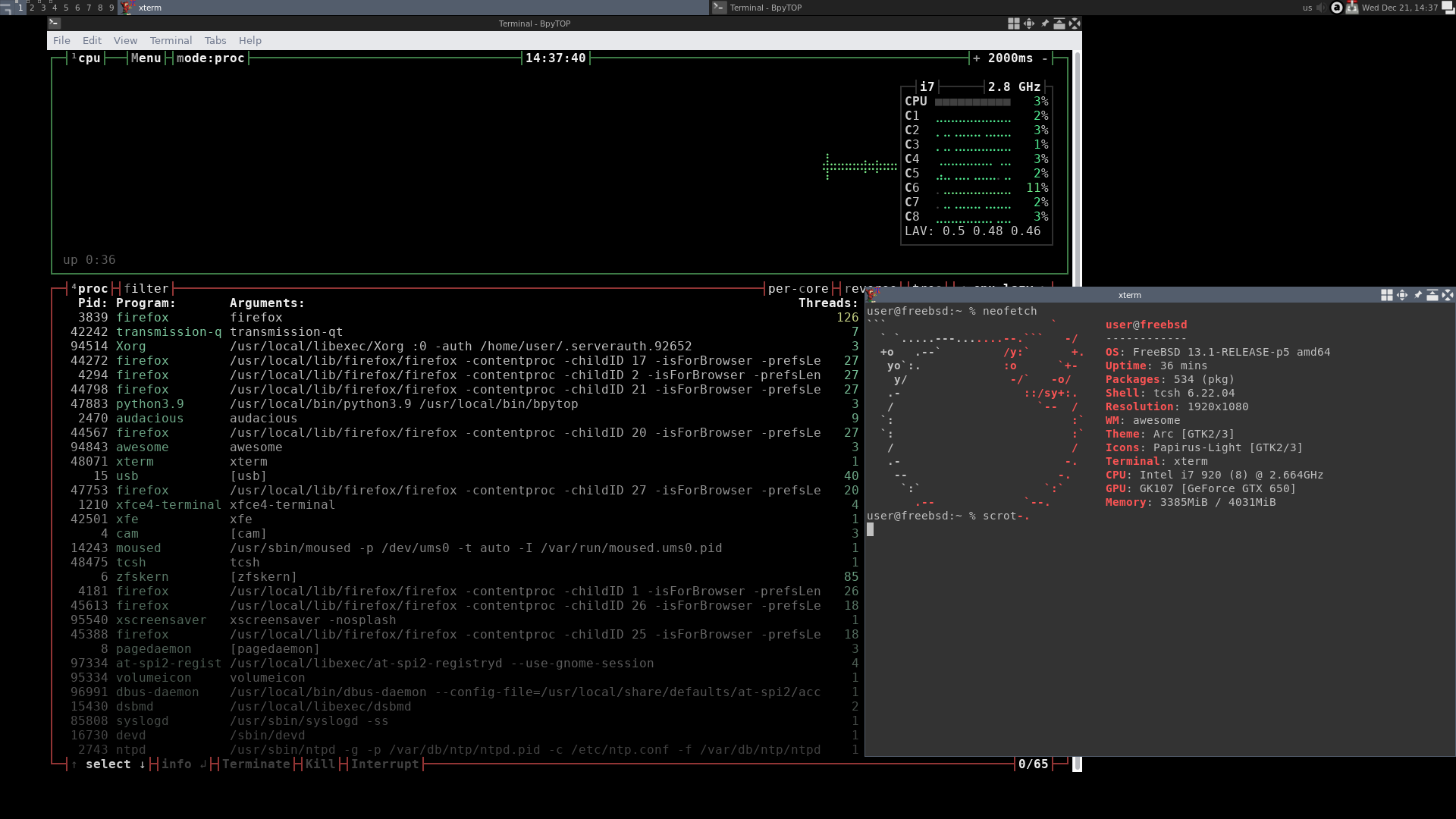This screenshot has width=1456, height=819.
Task: Select the volumeicon process row
Action: [x=464, y=678]
